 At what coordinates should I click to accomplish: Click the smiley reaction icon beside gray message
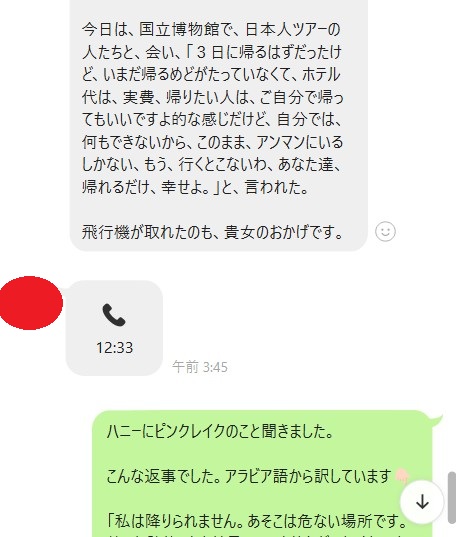[x=385, y=232]
